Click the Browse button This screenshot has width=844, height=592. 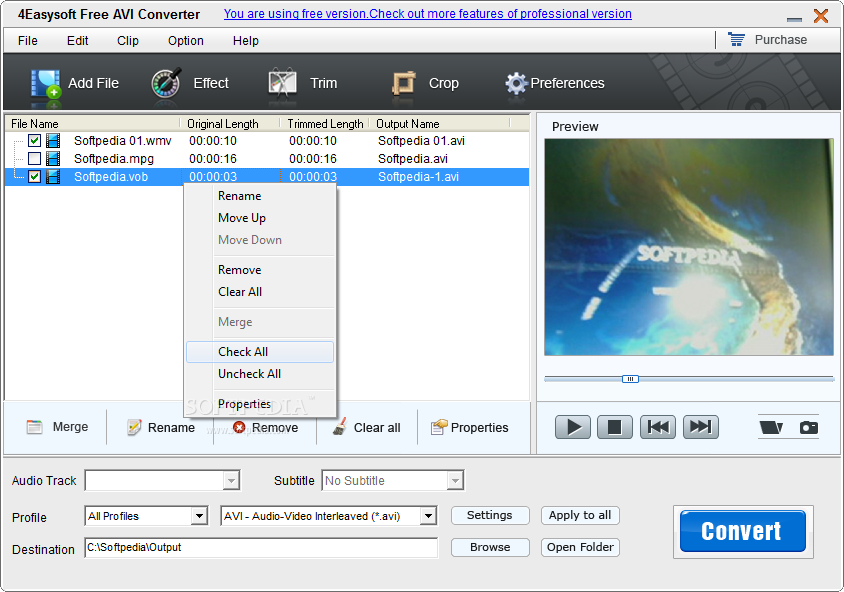(x=490, y=547)
